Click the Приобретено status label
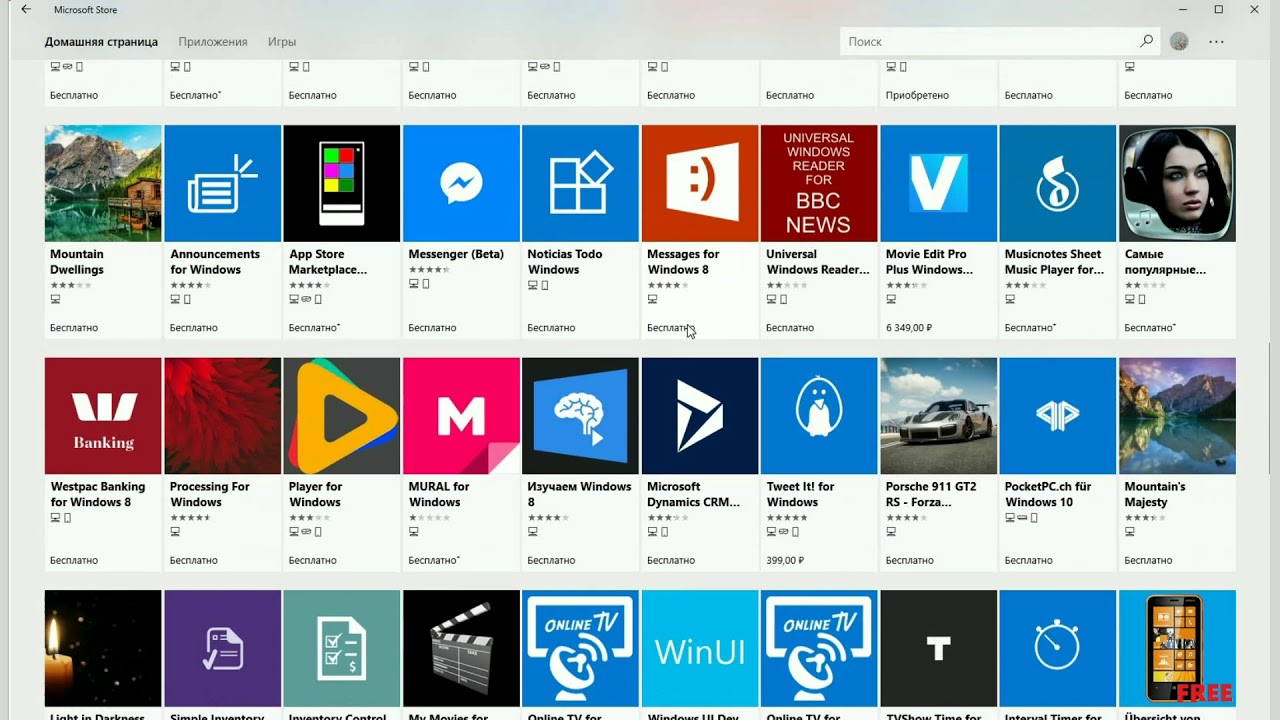 click(917, 95)
